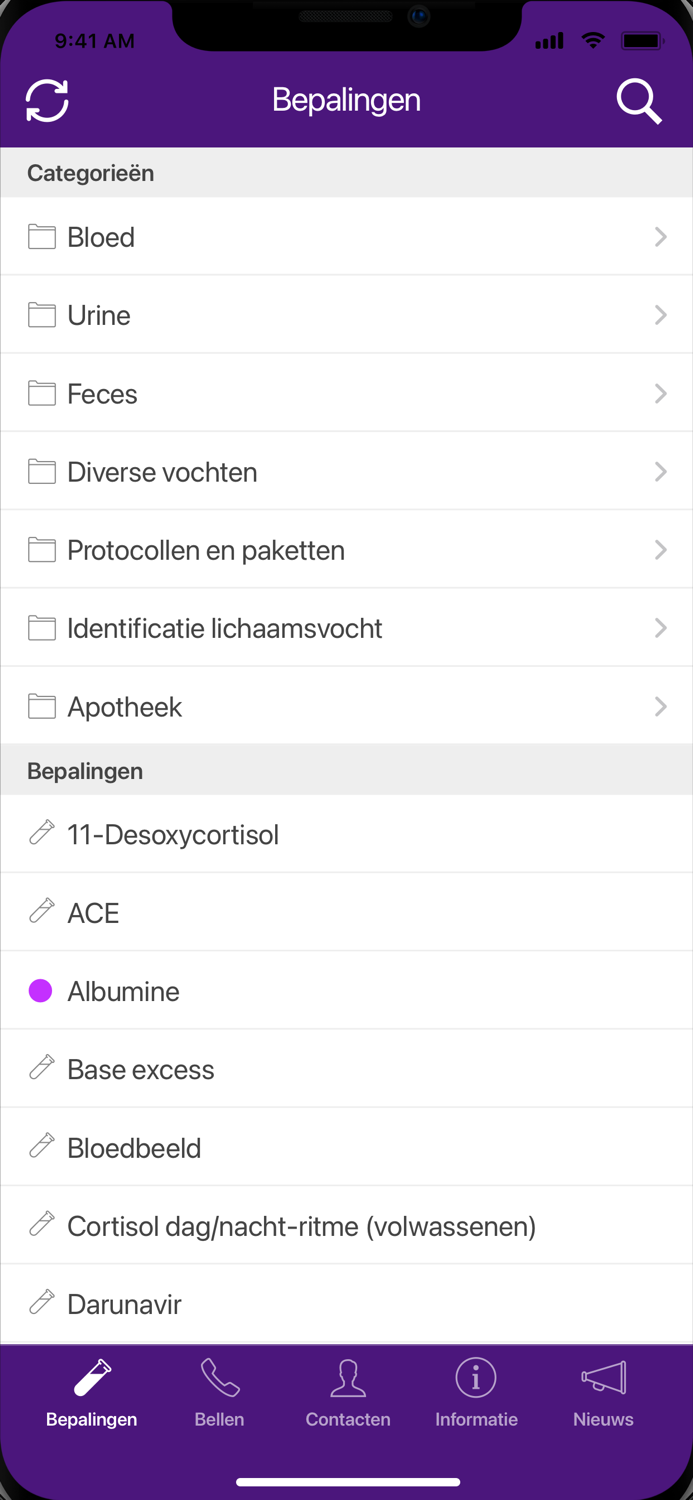Tap the test tube icon beside ACE
Viewport: 693px width, 1500px height.
41,911
